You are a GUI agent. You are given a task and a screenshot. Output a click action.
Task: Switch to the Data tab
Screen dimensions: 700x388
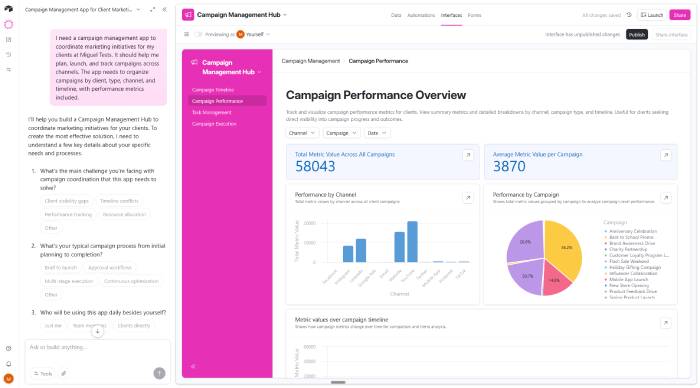point(396,15)
